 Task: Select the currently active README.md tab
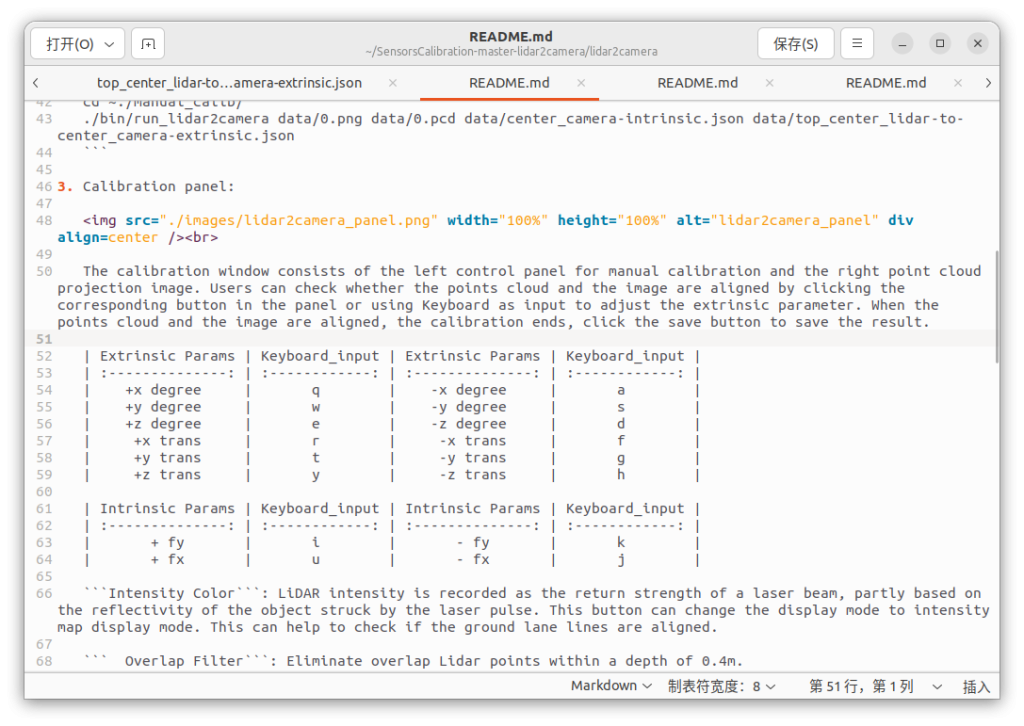point(509,83)
